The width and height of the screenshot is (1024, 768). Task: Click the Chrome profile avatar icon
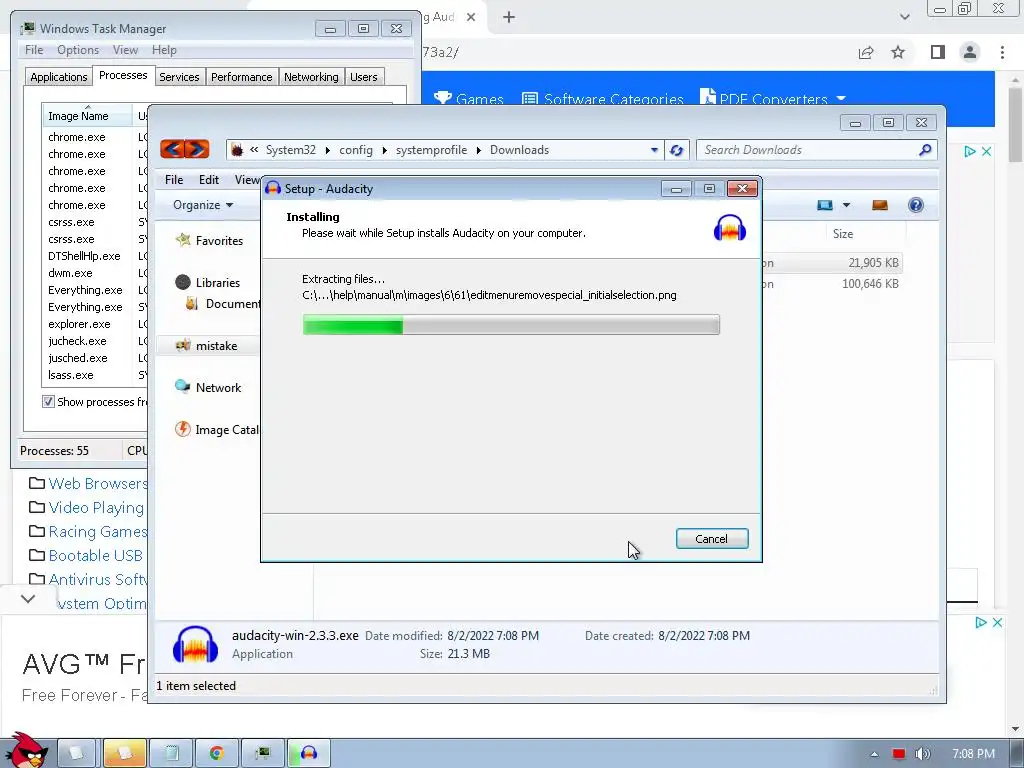(x=970, y=52)
